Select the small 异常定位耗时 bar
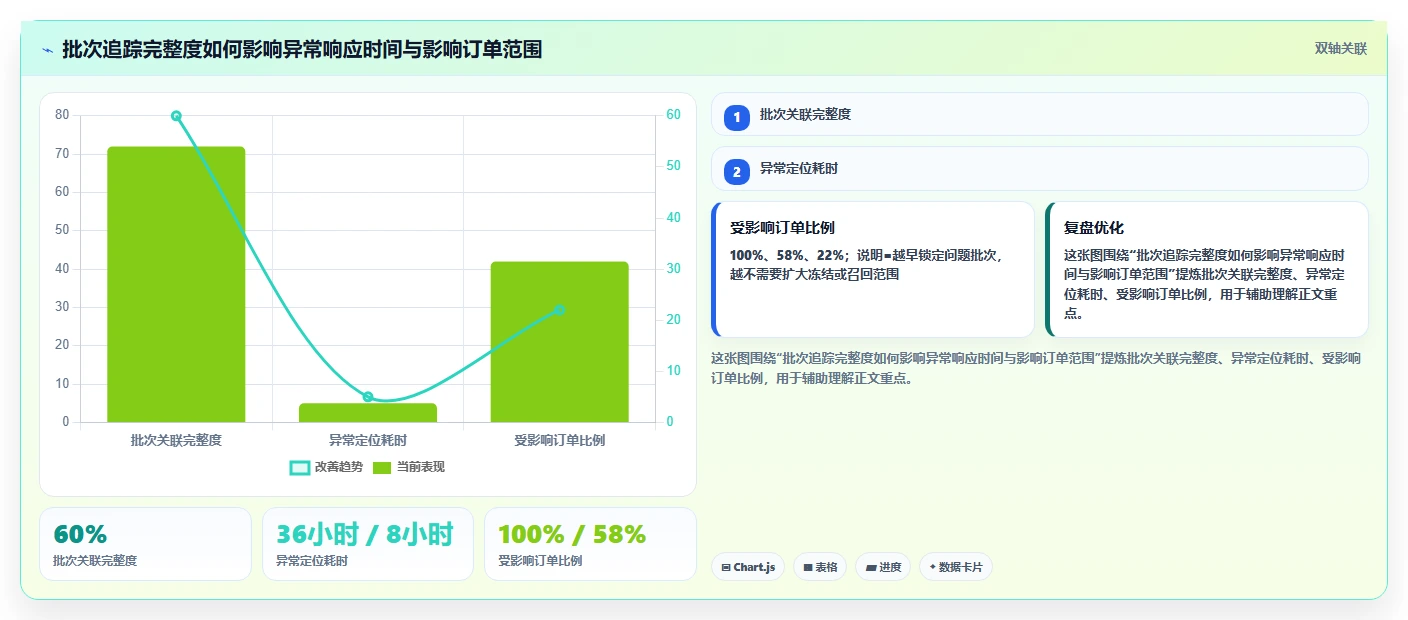This screenshot has height=620, width=1408. (x=368, y=412)
